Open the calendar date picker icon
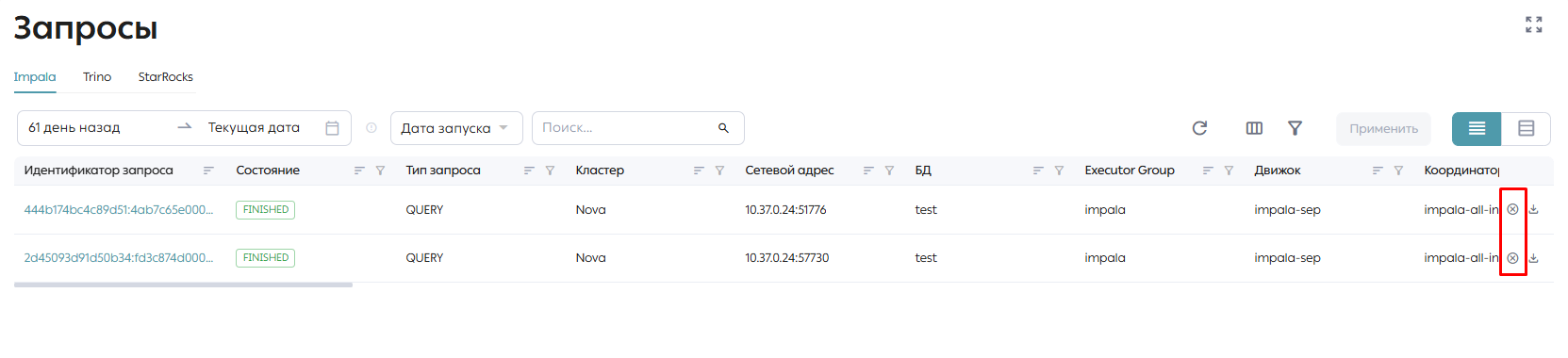This screenshot has width=1568, height=358. pos(332,128)
